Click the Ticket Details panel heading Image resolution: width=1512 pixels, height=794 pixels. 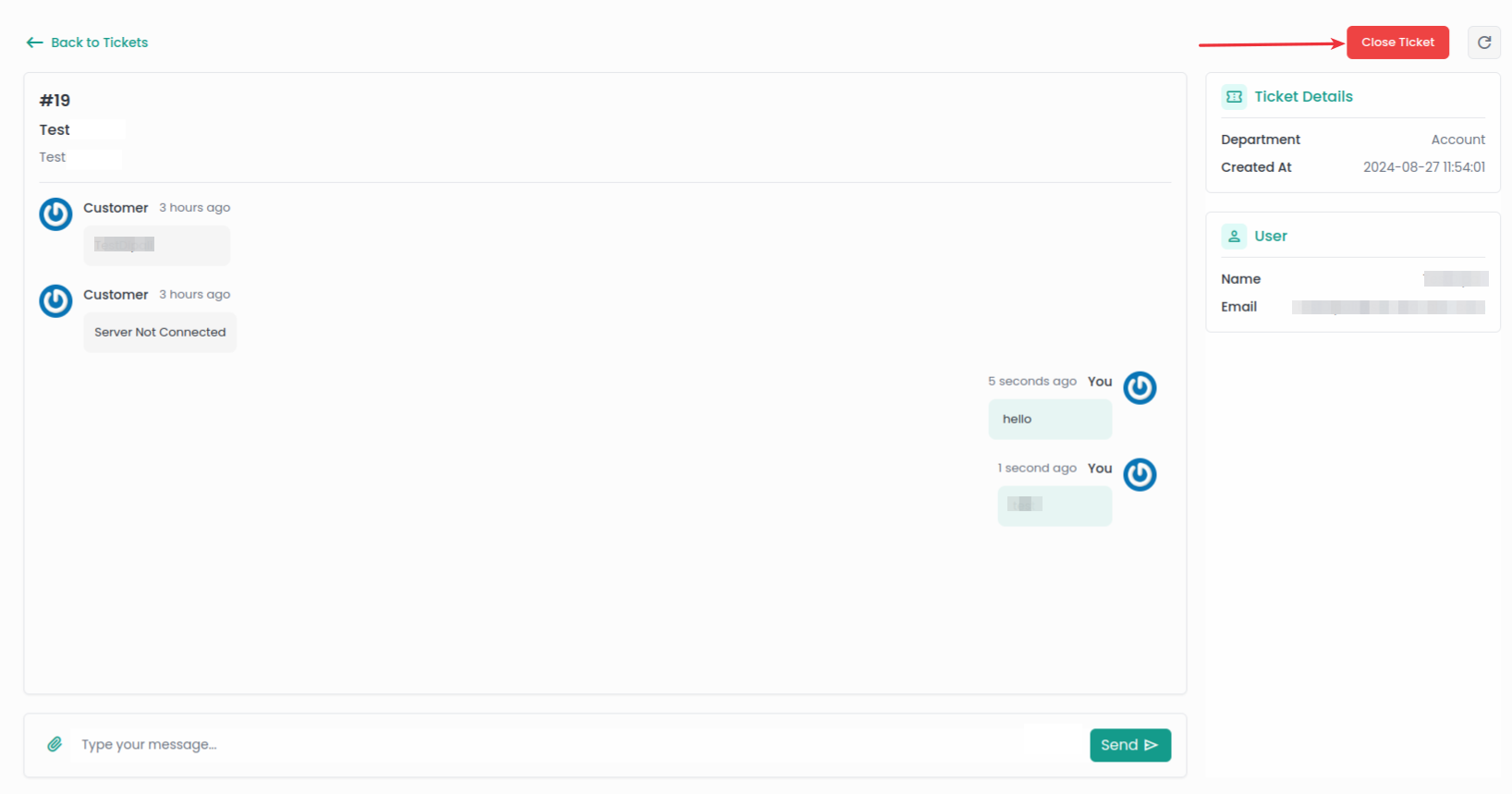point(1303,97)
